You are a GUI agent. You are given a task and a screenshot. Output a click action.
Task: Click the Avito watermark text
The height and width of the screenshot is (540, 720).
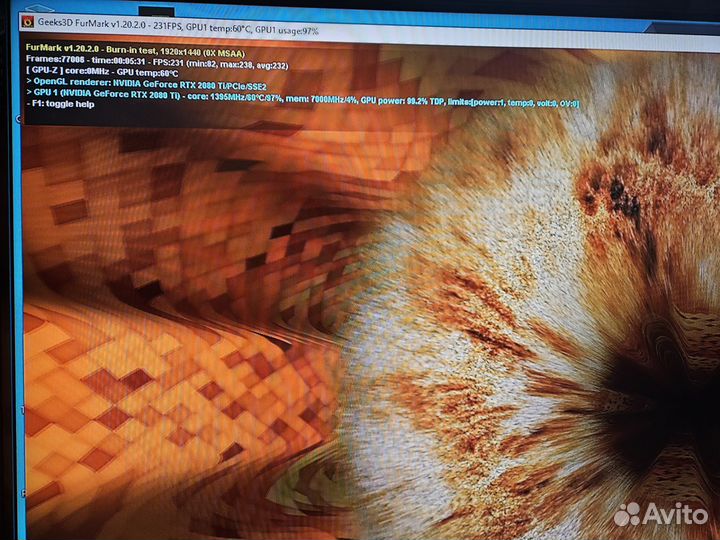[673, 514]
